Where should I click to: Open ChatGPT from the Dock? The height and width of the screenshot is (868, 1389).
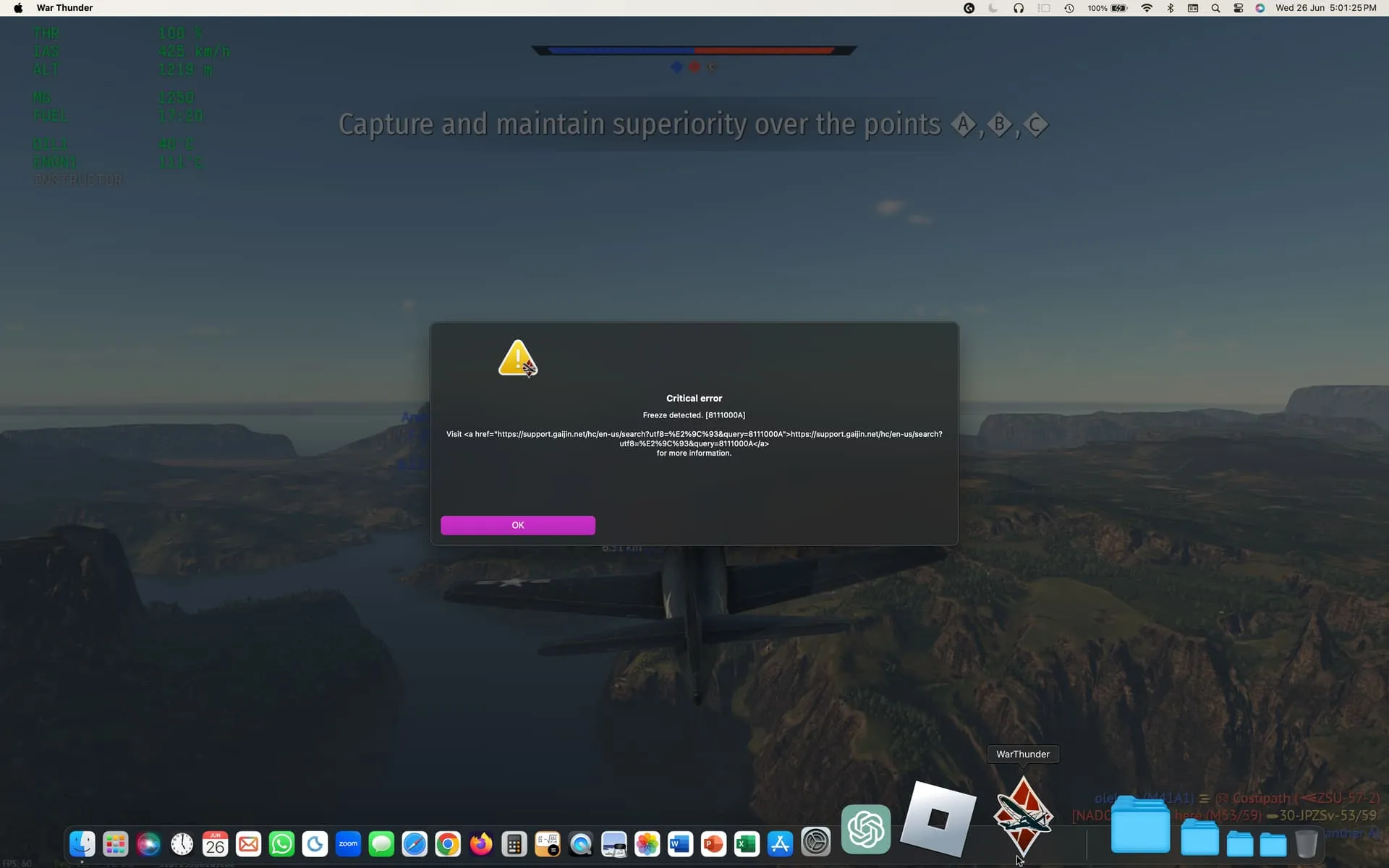(865, 829)
